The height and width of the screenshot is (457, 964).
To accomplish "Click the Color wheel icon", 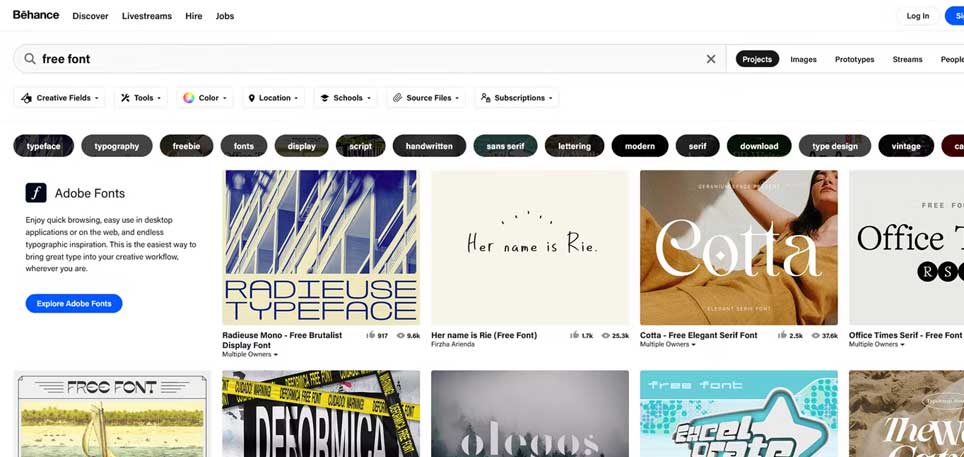I will pyautogui.click(x=189, y=98).
